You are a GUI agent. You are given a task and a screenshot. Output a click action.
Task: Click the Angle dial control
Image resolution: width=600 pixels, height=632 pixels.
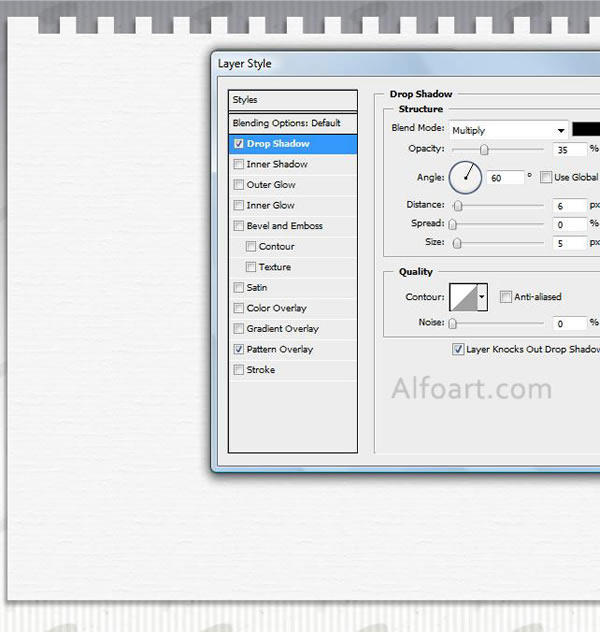(x=465, y=178)
